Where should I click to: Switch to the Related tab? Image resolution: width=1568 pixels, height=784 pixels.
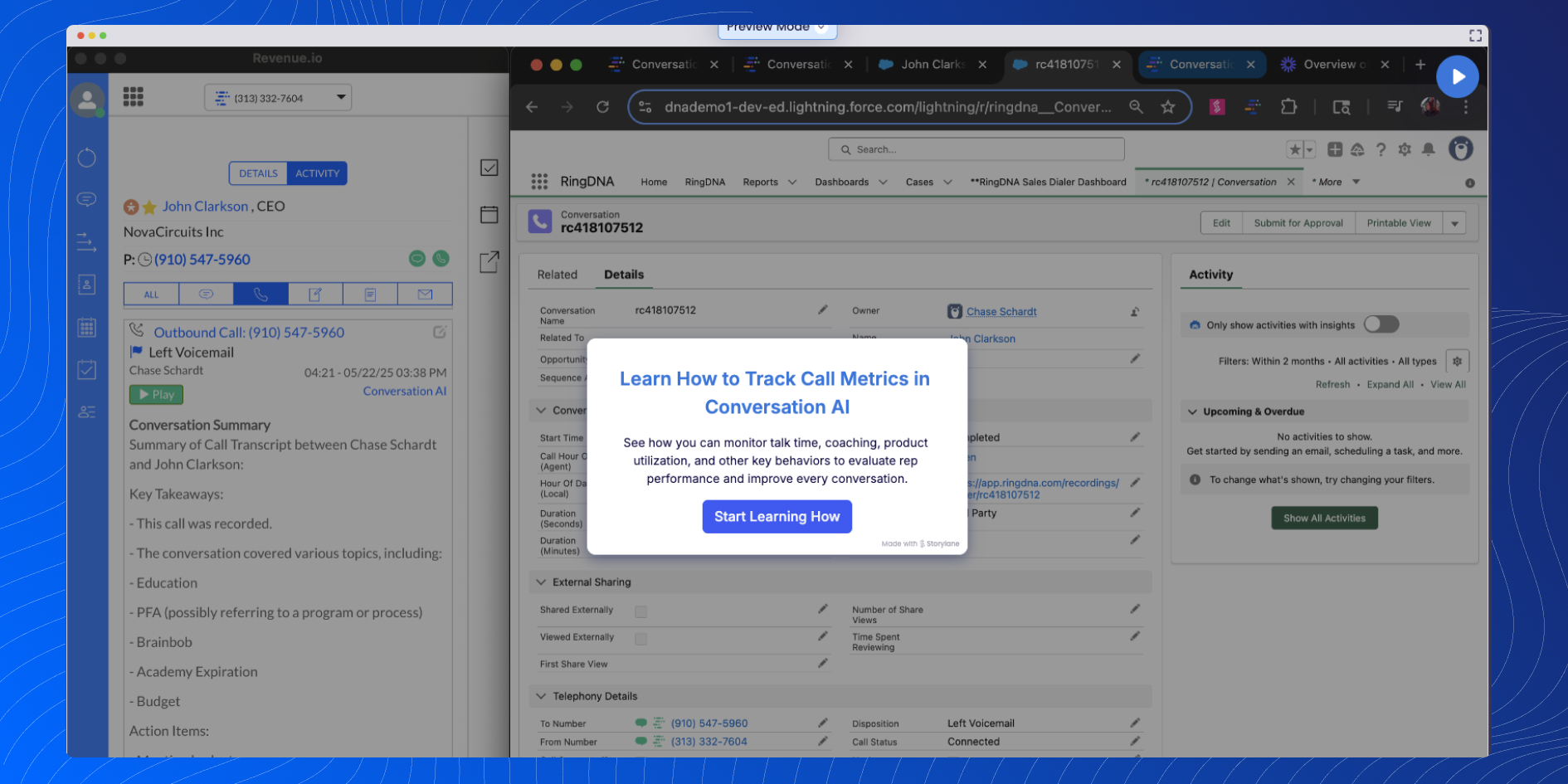557,275
